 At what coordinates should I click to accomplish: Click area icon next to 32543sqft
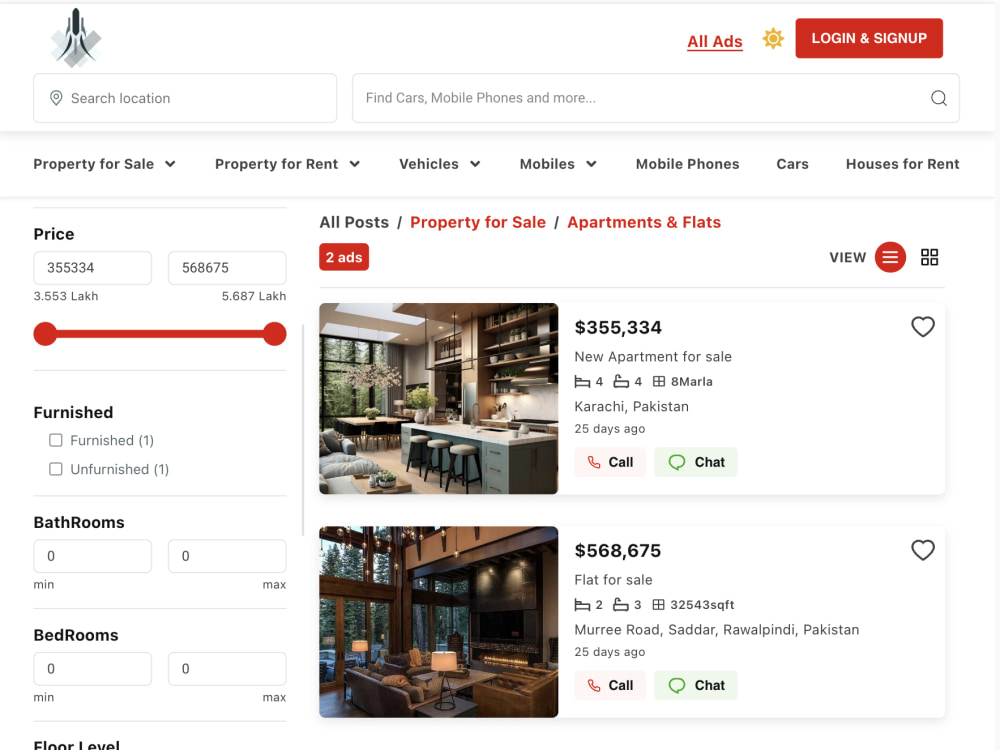tap(659, 605)
